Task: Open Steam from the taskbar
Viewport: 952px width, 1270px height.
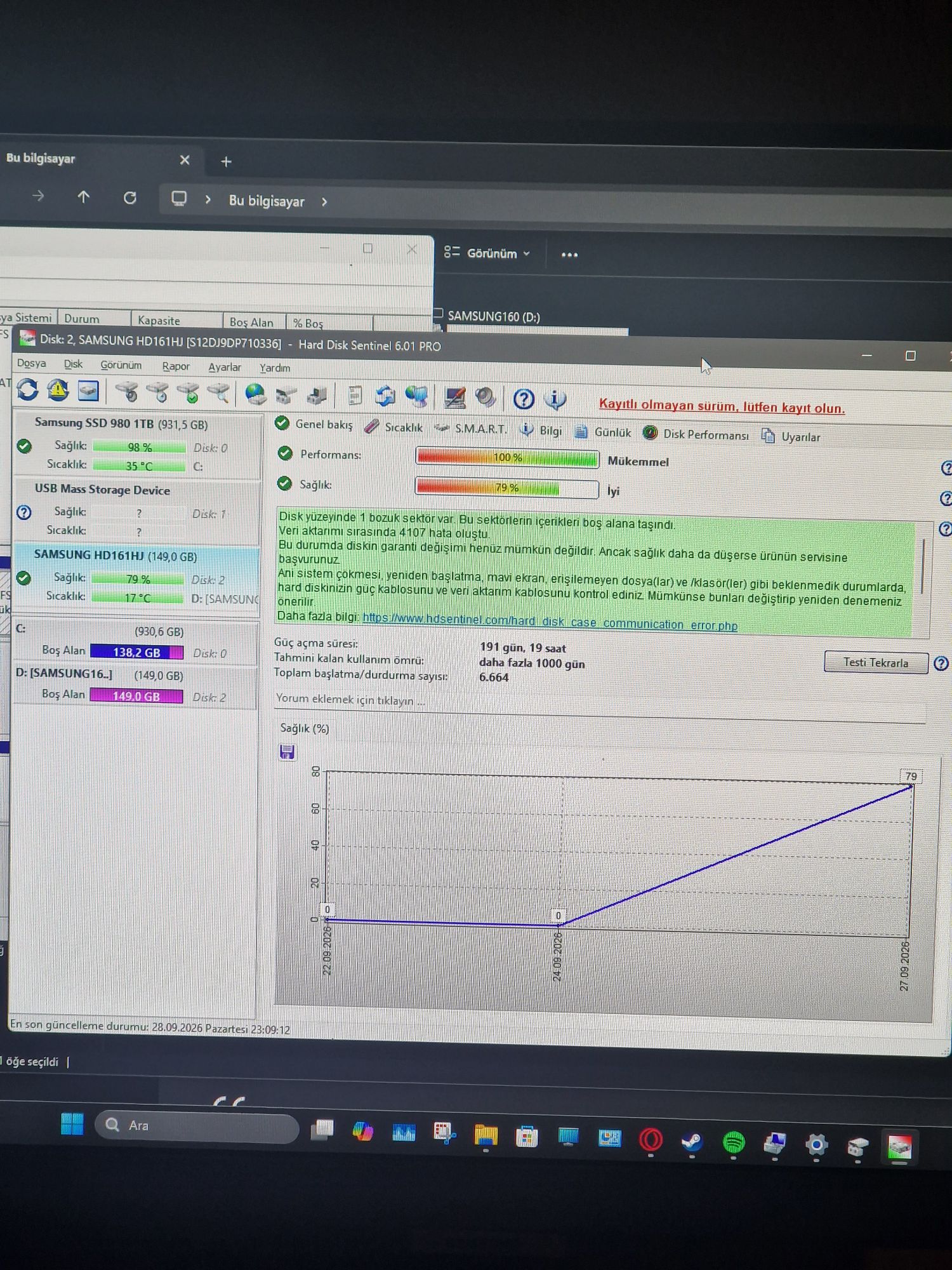Action: click(692, 1142)
